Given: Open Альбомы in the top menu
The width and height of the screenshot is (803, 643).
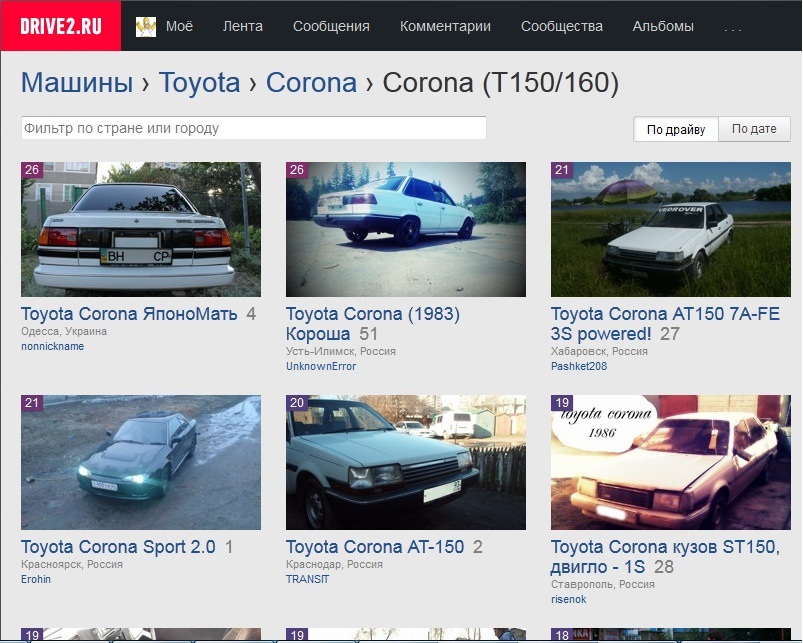Looking at the screenshot, I should point(663,26).
